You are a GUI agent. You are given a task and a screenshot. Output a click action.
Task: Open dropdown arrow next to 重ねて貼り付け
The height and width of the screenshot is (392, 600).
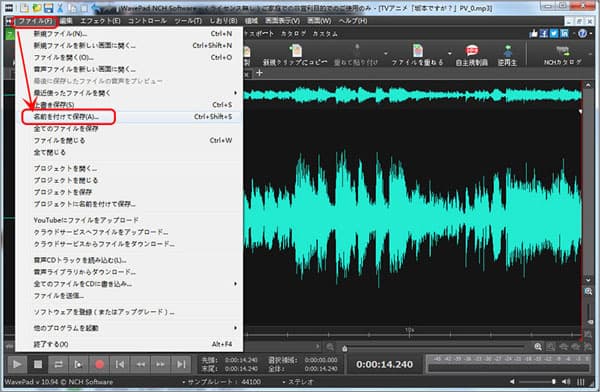tap(386, 54)
